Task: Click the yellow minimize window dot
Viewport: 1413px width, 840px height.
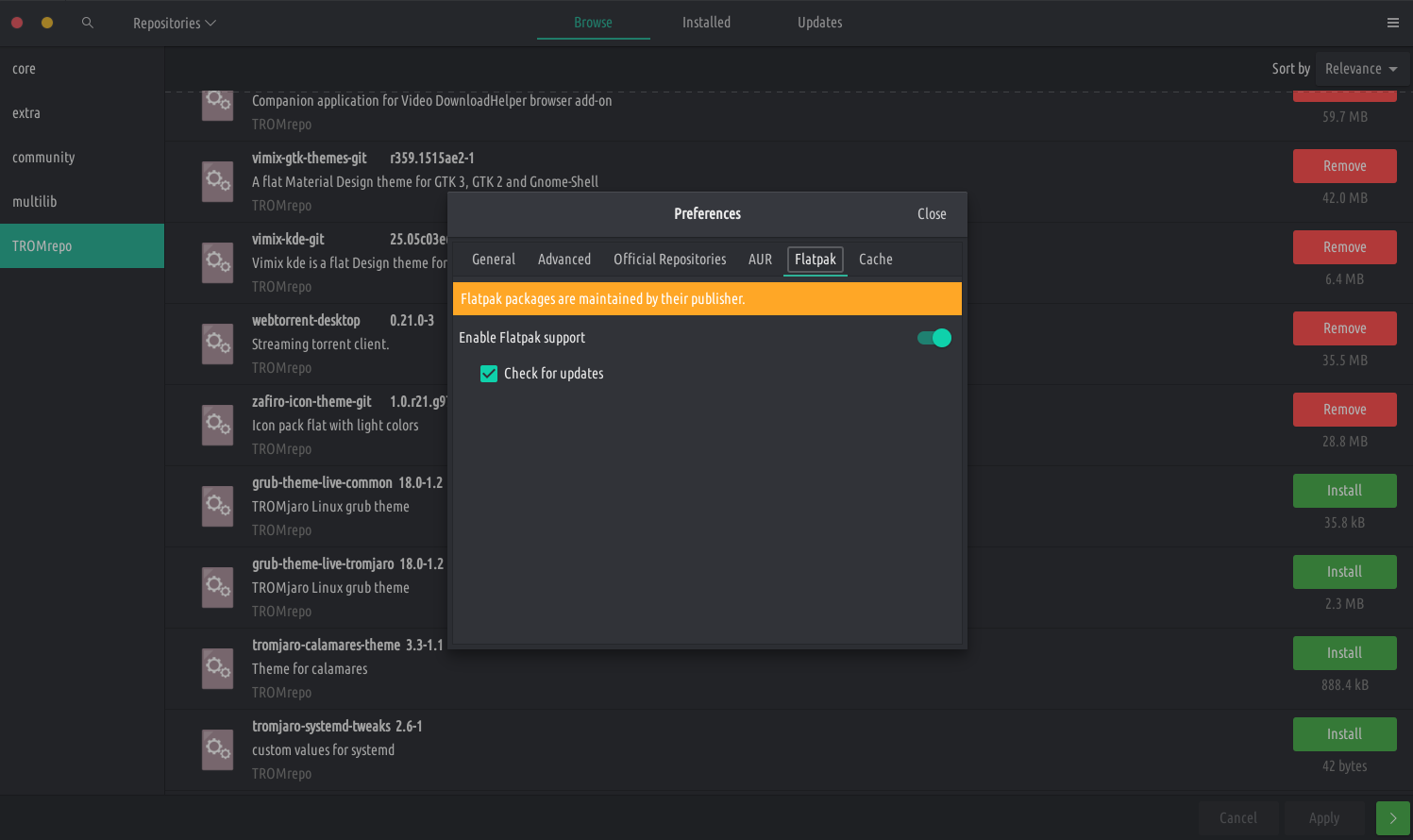Action: point(47,23)
